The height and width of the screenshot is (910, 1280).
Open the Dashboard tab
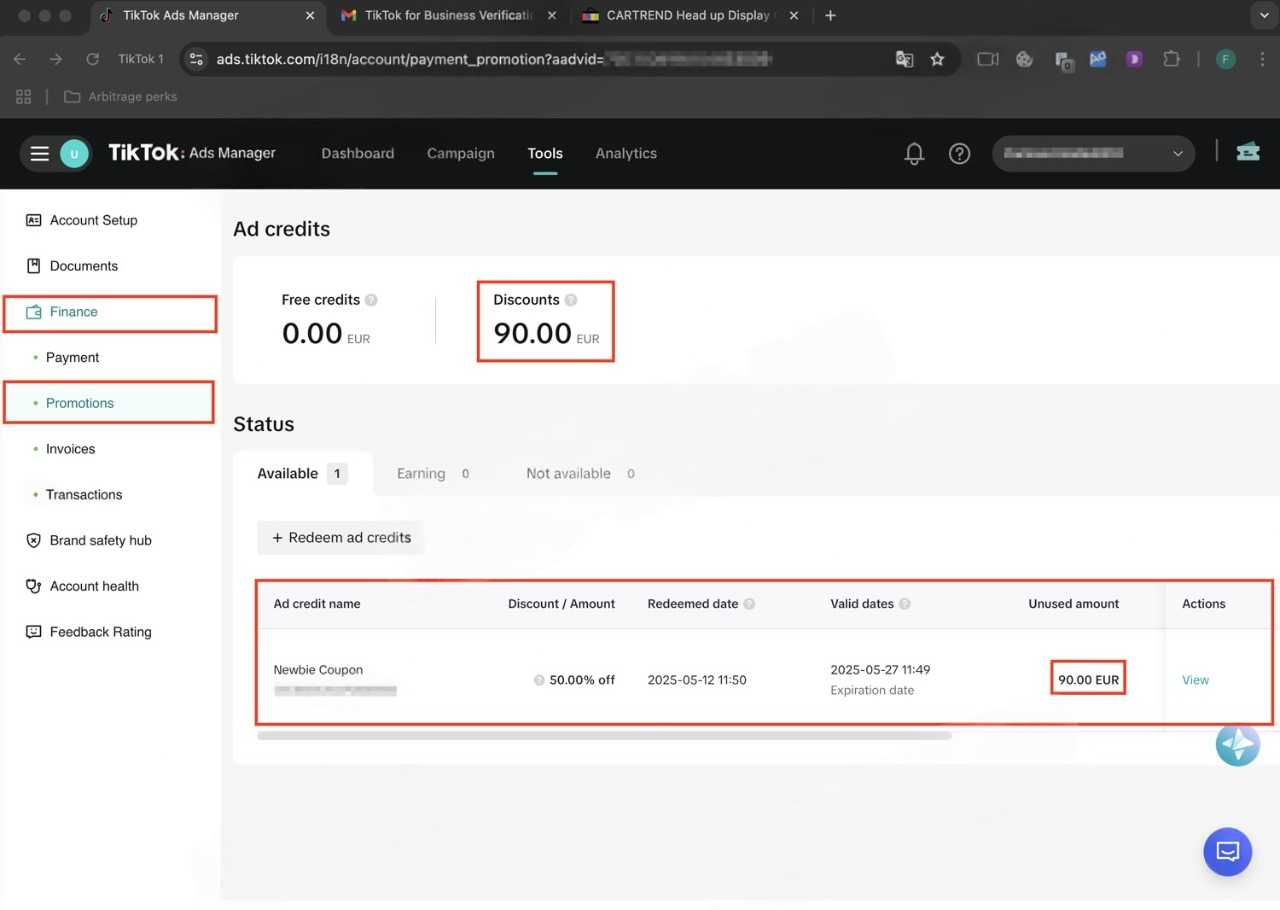[x=358, y=154]
